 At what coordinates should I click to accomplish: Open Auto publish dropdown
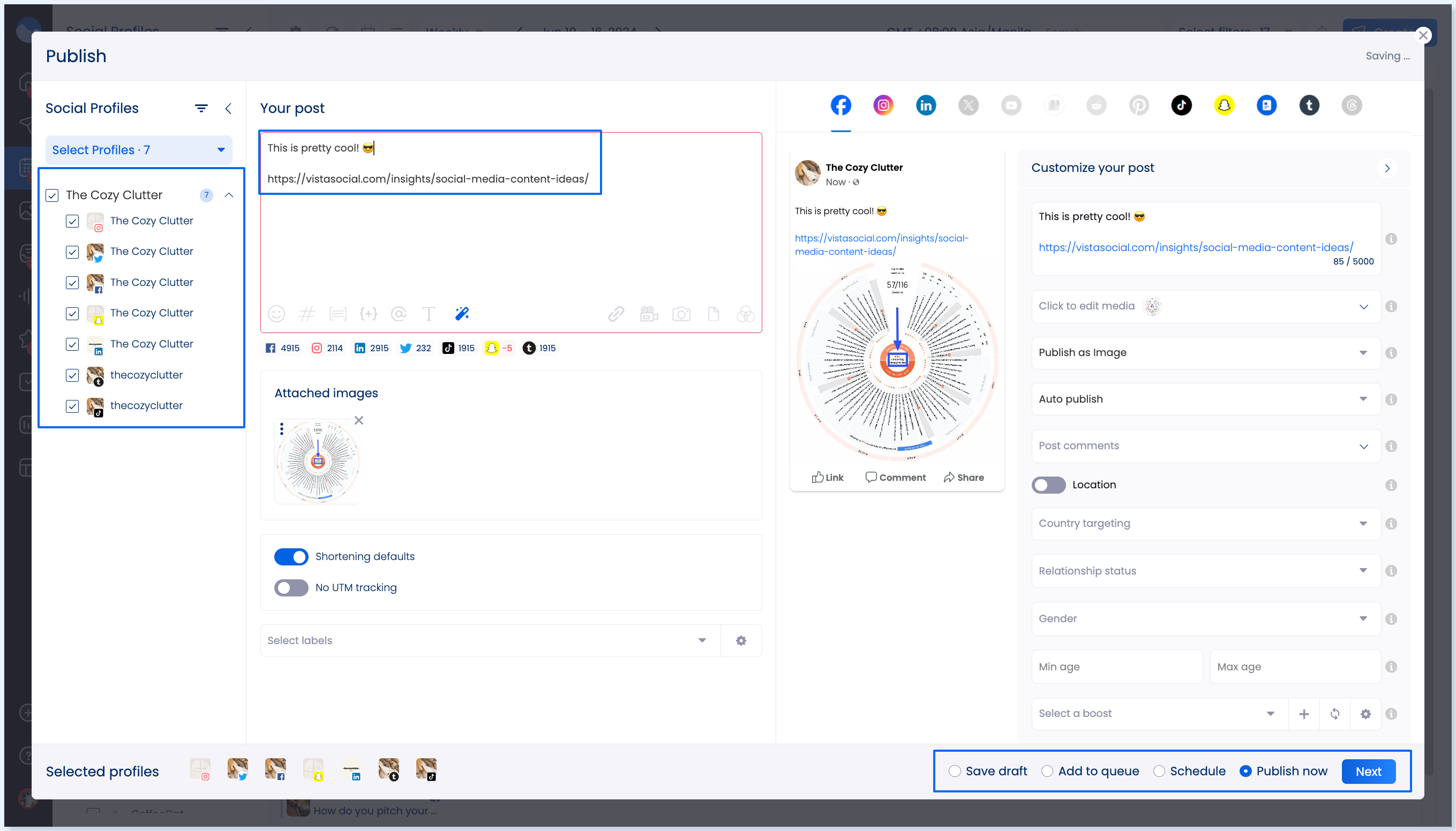coord(1206,399)
